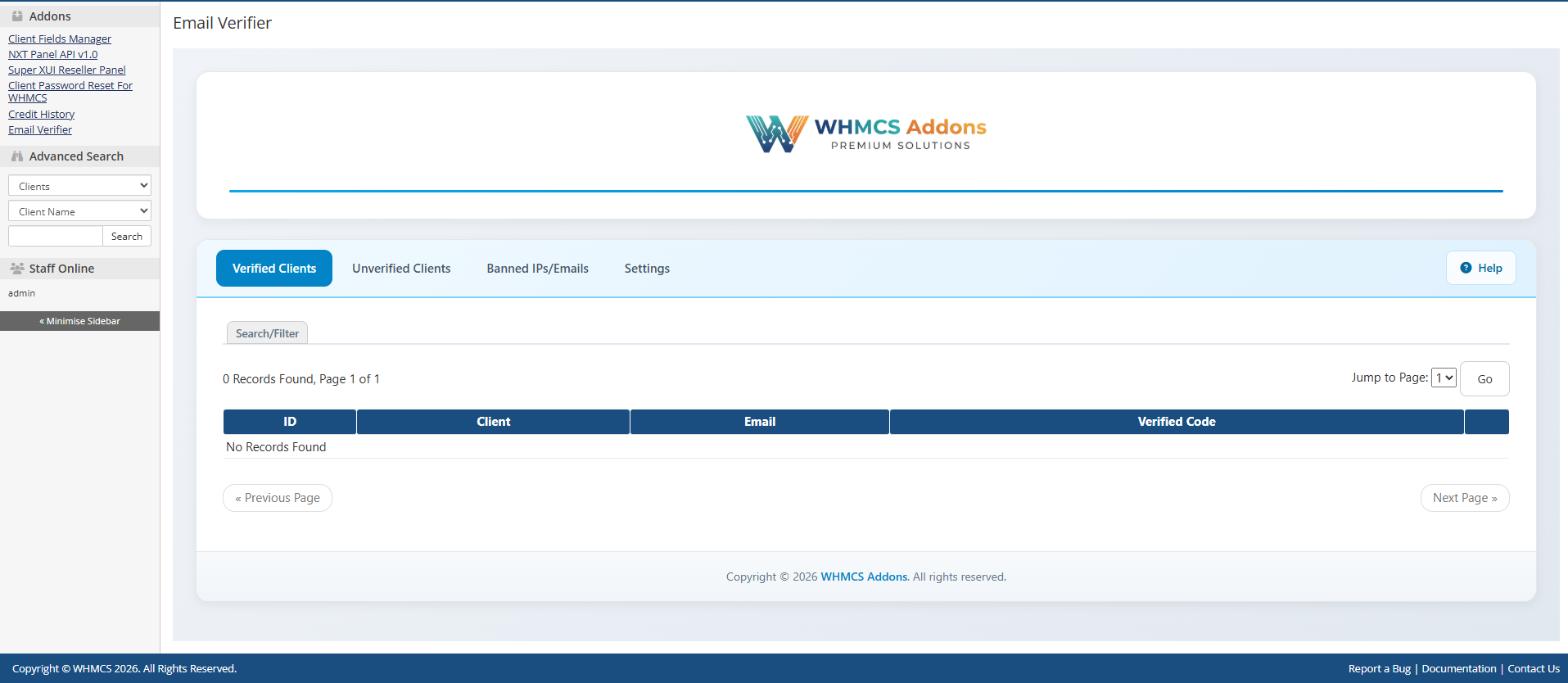Viewport: 1568px width, 683px height.
Task: Expand the Search/Filter tab
Action: (267, 333)
